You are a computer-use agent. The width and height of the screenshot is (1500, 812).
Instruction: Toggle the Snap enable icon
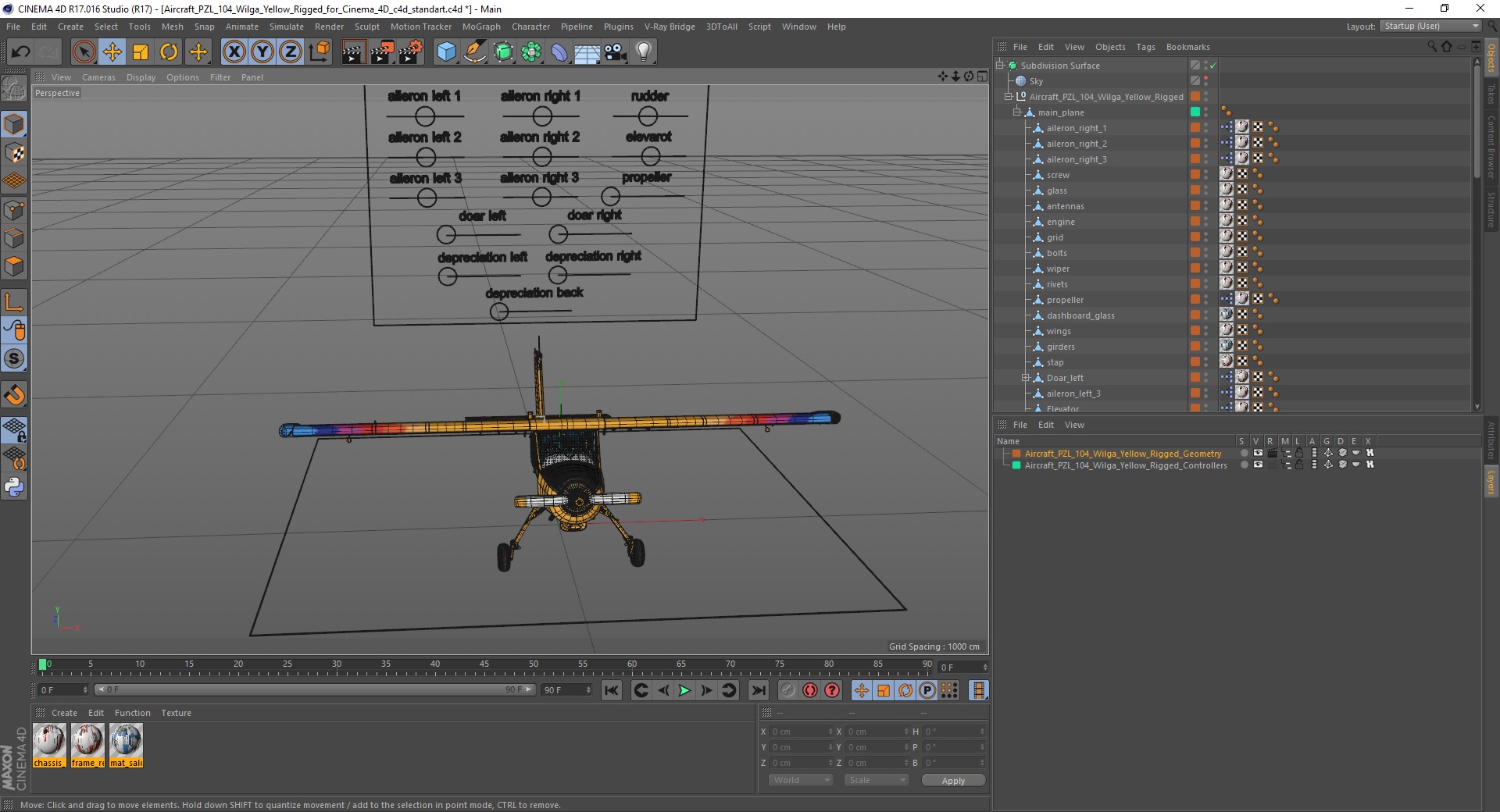[14, 395]
